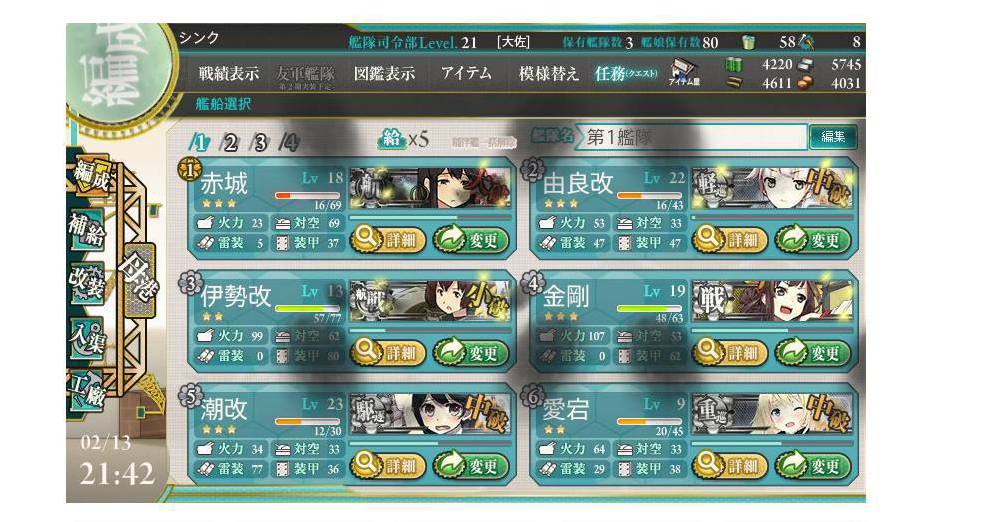Open the 補給 resupply sidebar icon
Screen dimensions: 985x522
click(x=87, y=229)
